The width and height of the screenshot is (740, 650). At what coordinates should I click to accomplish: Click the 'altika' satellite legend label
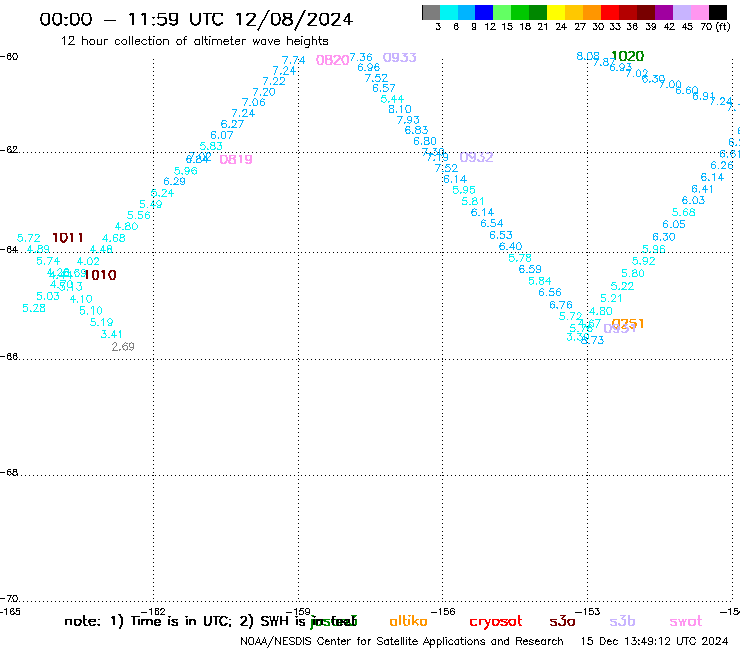tap(408, 621)
